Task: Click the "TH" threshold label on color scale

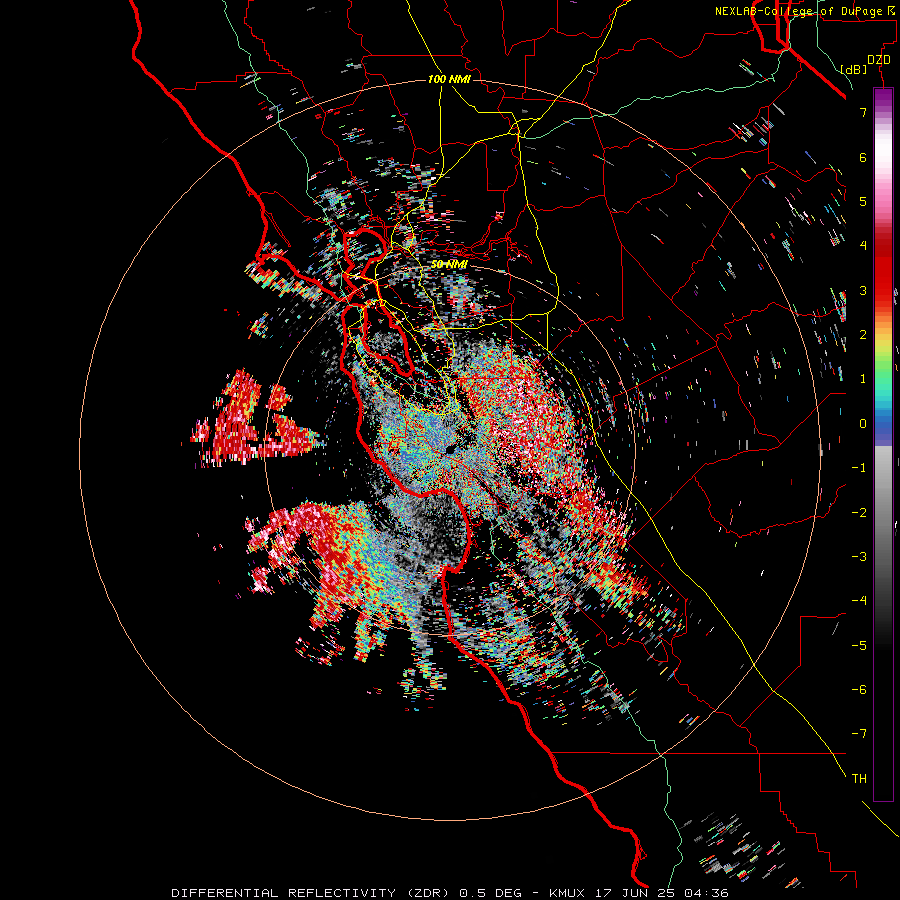Action: (859, 779)
